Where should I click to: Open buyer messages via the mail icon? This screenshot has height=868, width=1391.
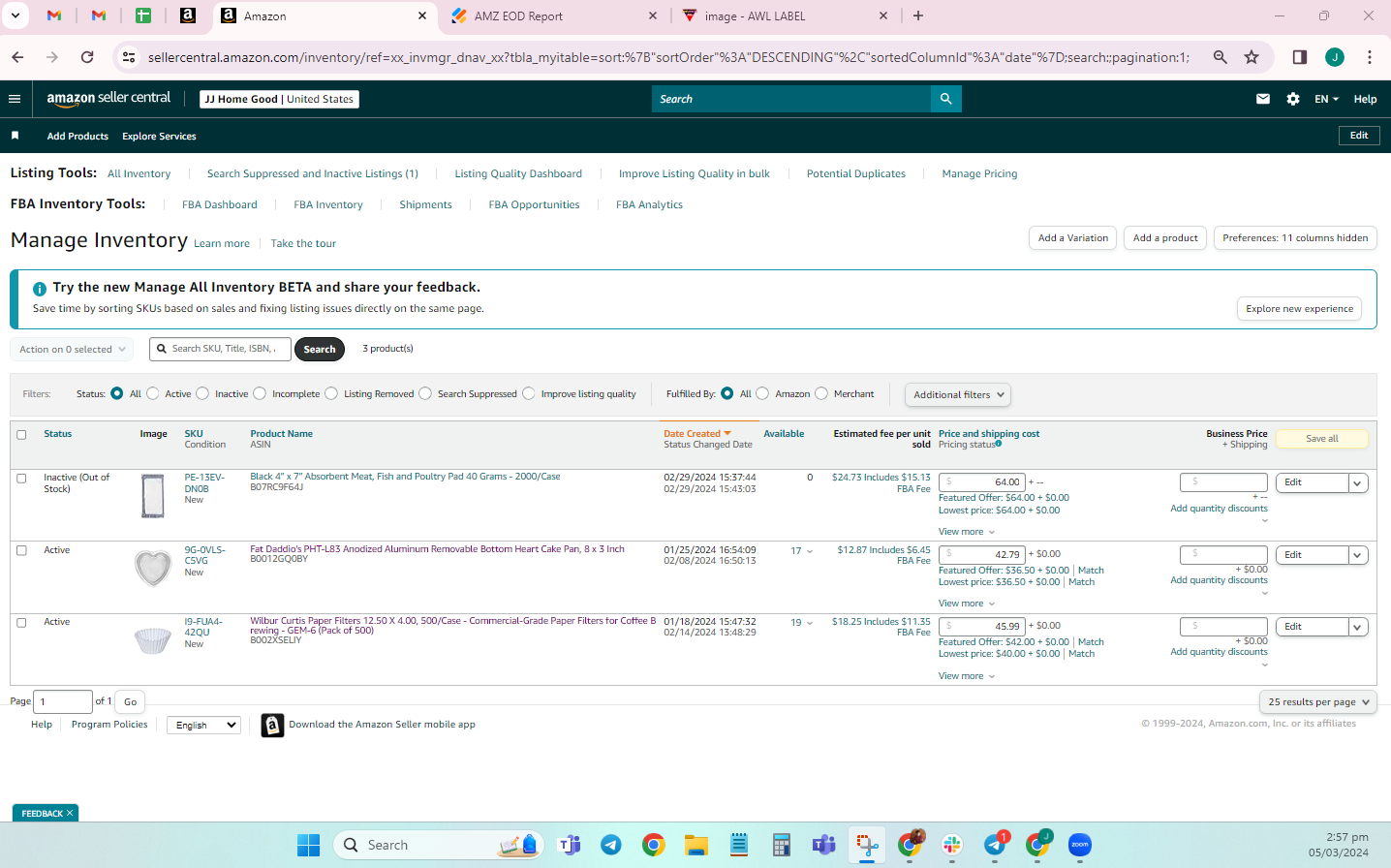coord(1263,99)
